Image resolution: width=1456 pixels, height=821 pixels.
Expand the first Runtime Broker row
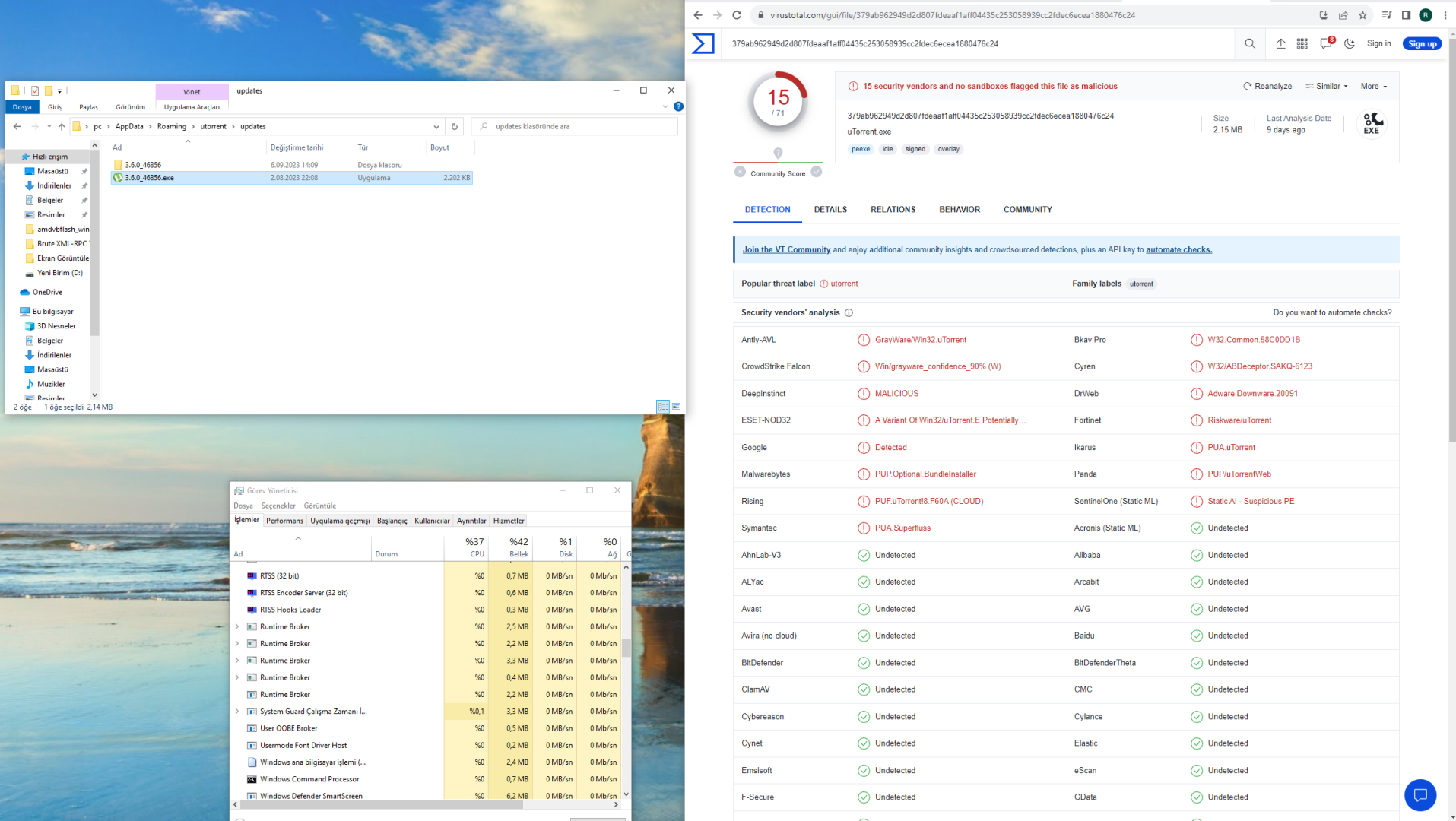pos(237,627)
